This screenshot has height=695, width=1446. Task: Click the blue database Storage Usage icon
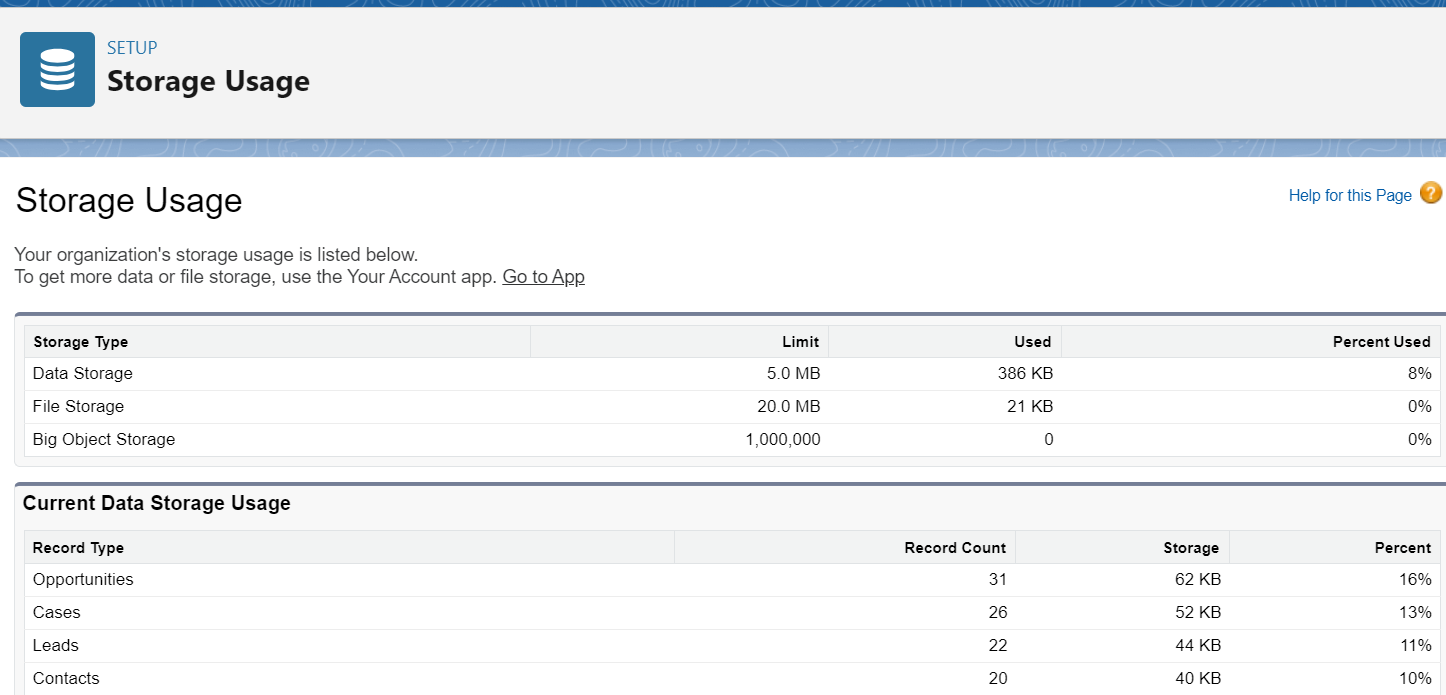(57, 70)
